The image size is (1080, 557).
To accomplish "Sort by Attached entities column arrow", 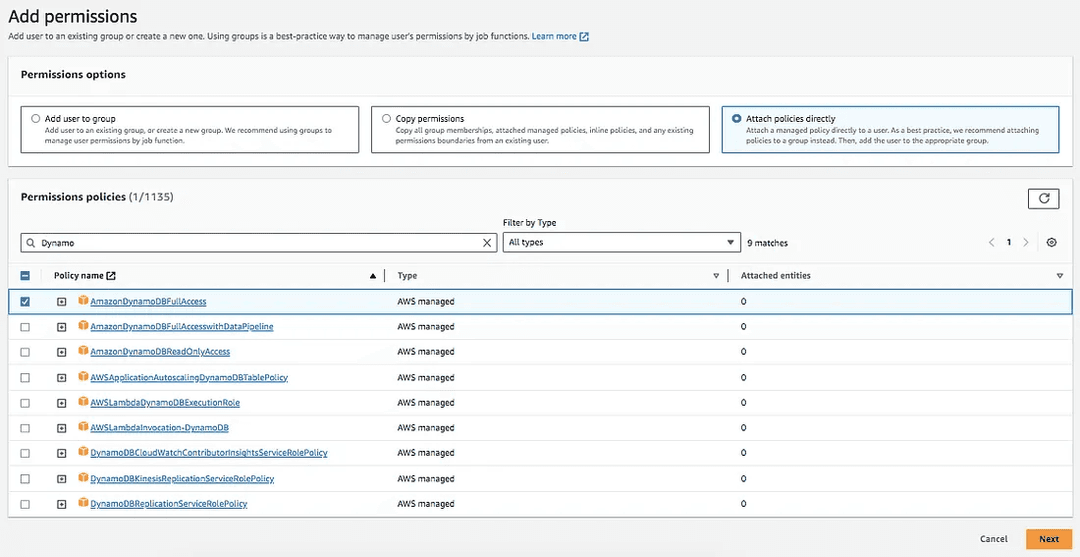I will pos(1059,276).
